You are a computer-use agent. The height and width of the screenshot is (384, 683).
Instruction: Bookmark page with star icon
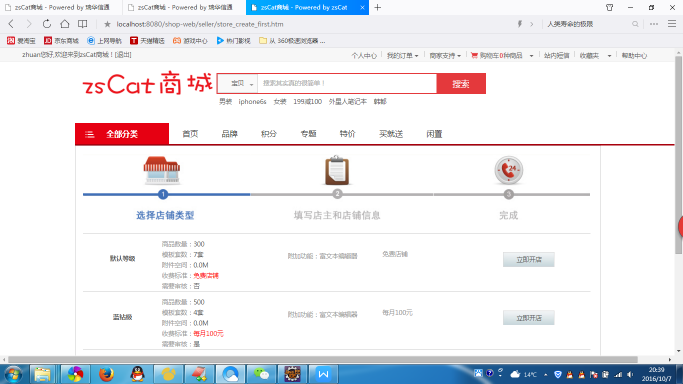coord(107,24)
